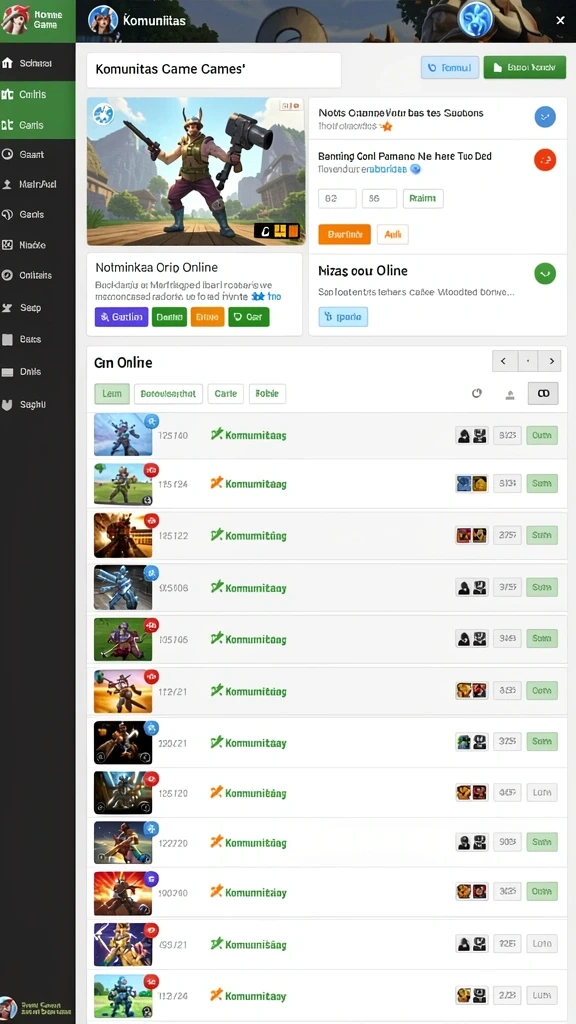Click the green circle icon beside Nizas oou Online
576x1024 pixels.
[x=545, y=273]
